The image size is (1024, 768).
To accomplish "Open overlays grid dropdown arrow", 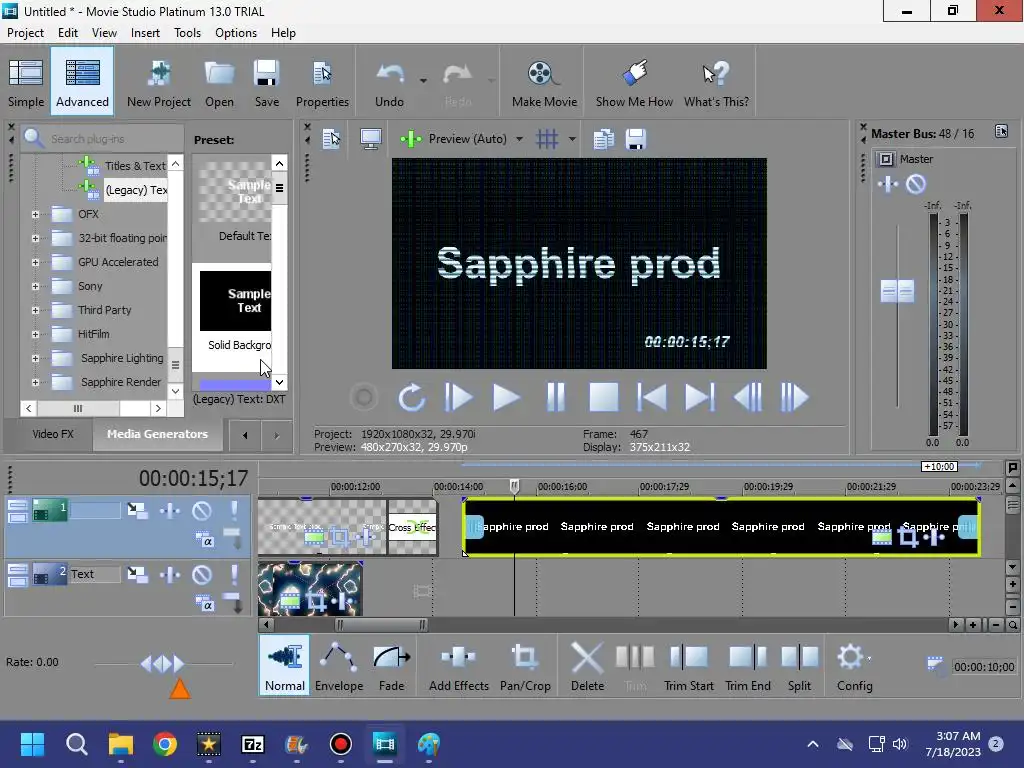I will click(572, 138).
